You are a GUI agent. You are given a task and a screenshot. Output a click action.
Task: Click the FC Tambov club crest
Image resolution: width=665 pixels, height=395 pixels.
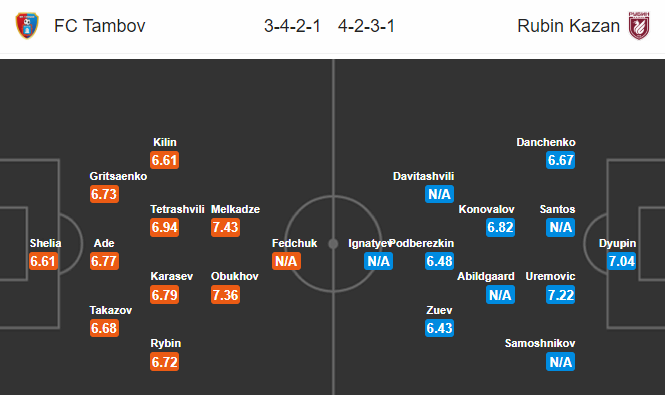(x=27, y=25)
